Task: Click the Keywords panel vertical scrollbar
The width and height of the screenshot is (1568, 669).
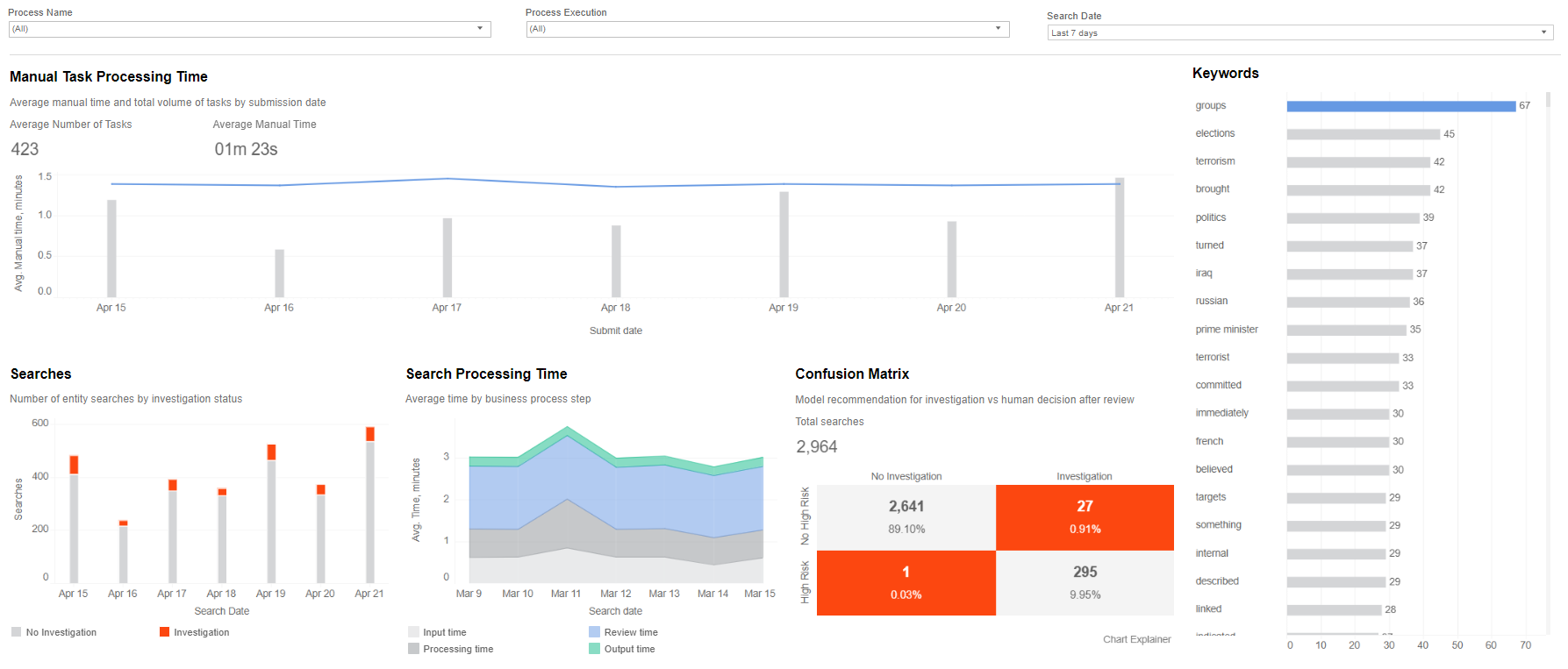Action: coord(1548,359)
